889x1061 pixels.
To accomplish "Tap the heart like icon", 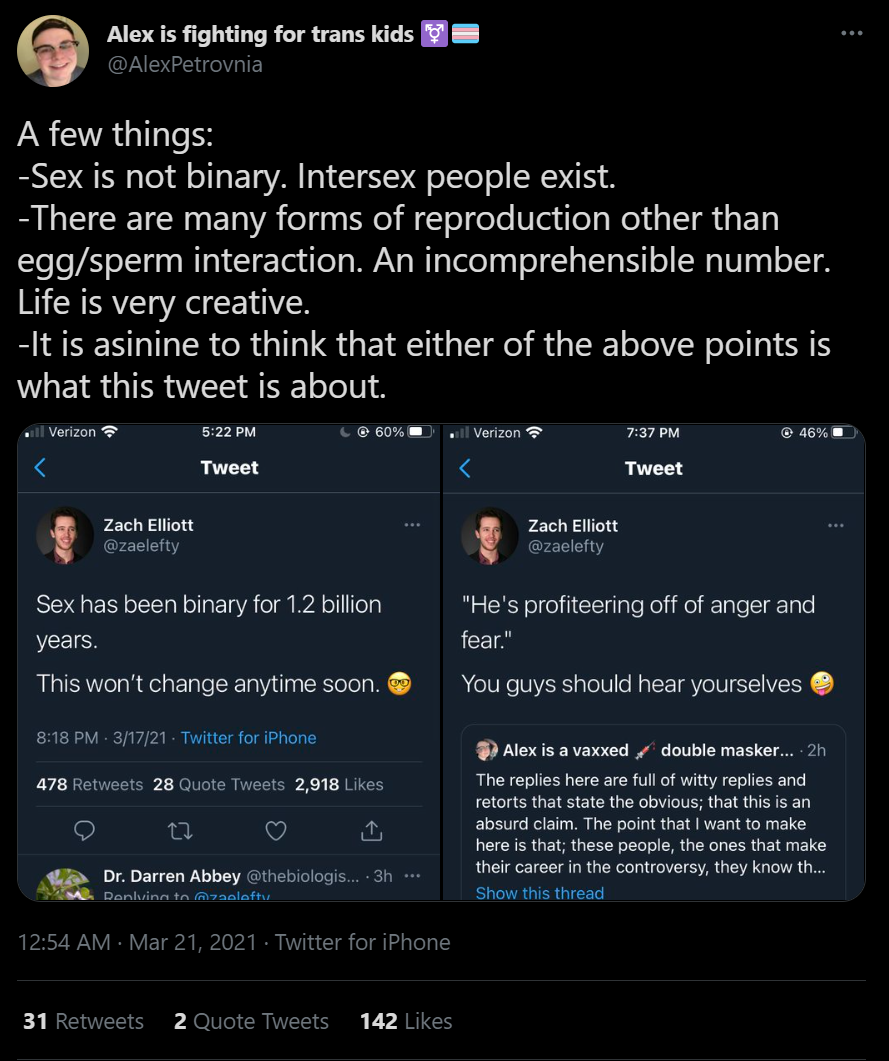I will (275, 830).
